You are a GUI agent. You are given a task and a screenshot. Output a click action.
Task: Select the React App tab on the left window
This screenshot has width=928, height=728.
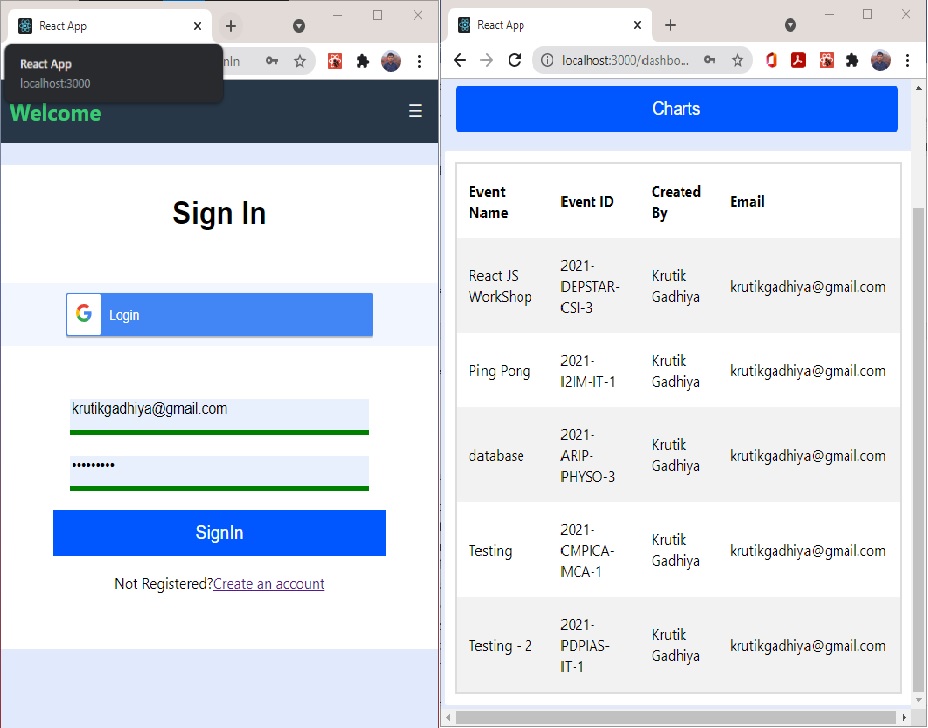click(x=110, y=24)
